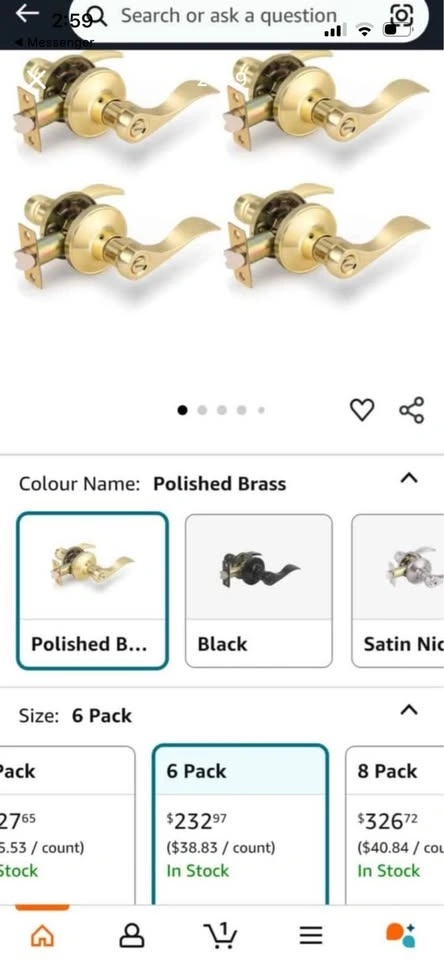Image resolution: width=444 pixels, height=960 pixels.
Task: Jump to second image carousel dot
Action: [x=202, y=410]
